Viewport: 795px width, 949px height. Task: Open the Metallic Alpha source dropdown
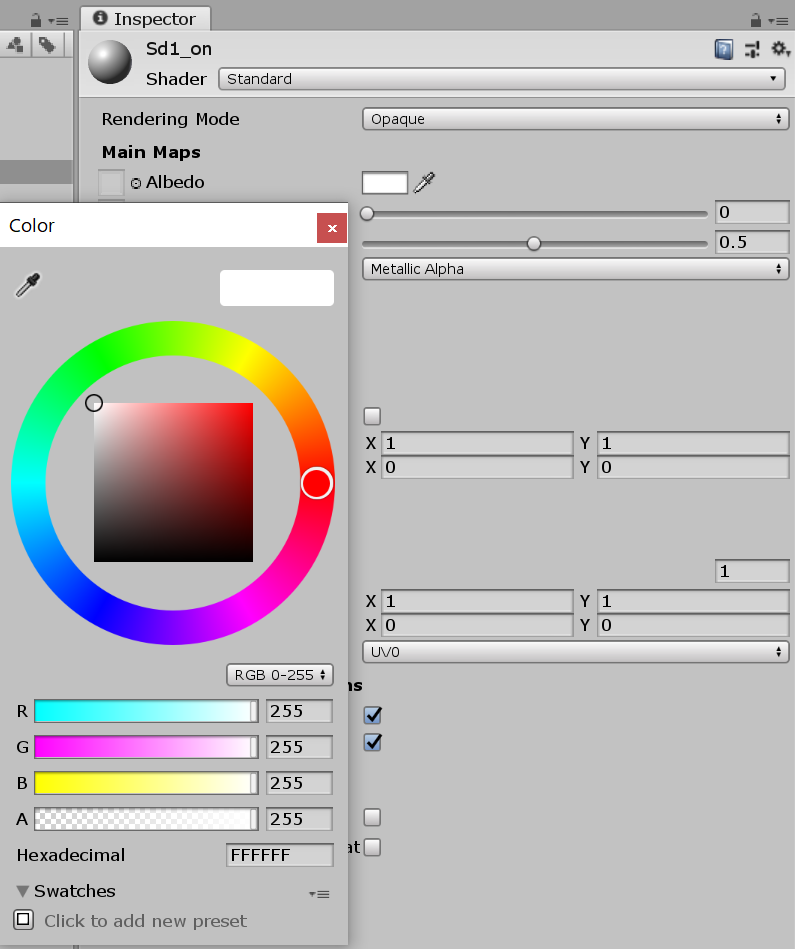click(x=575, y=269)
